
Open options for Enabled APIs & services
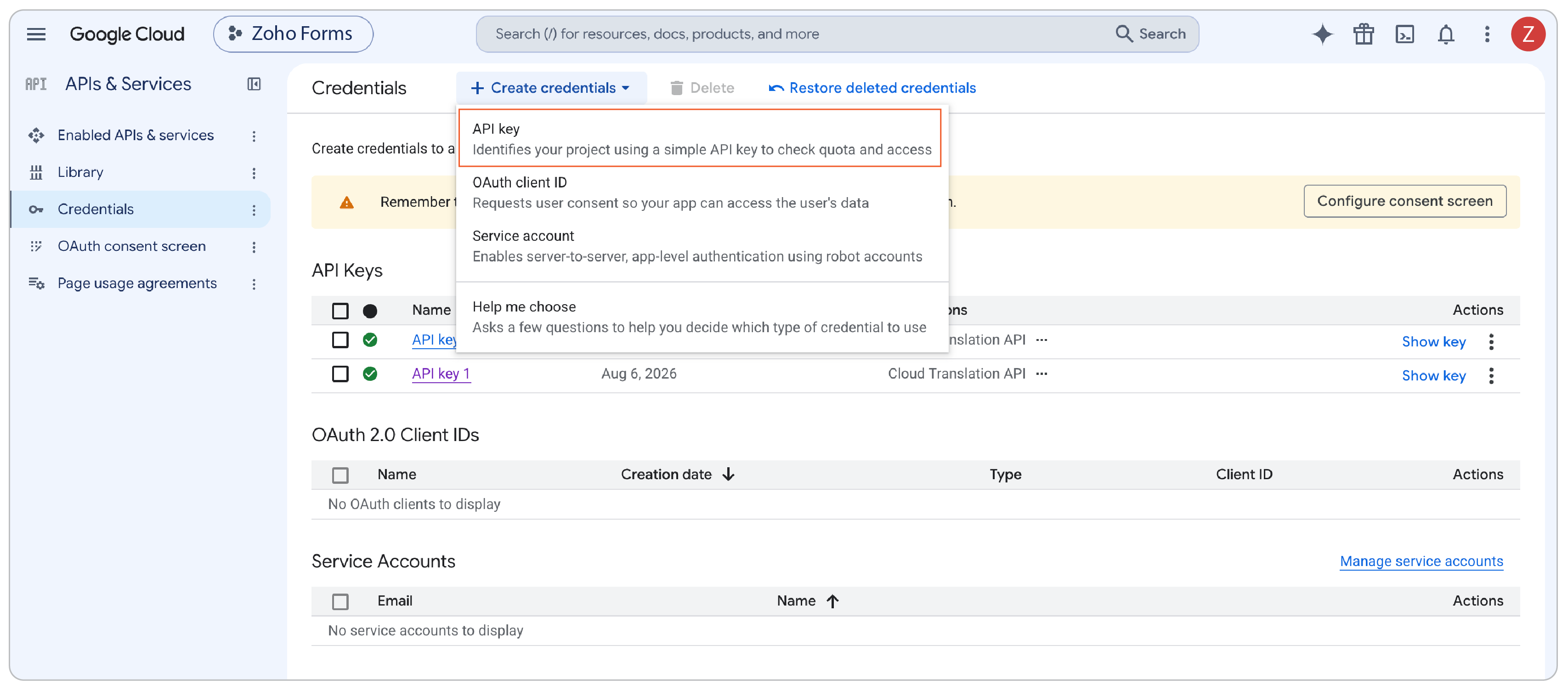(254, 136)
